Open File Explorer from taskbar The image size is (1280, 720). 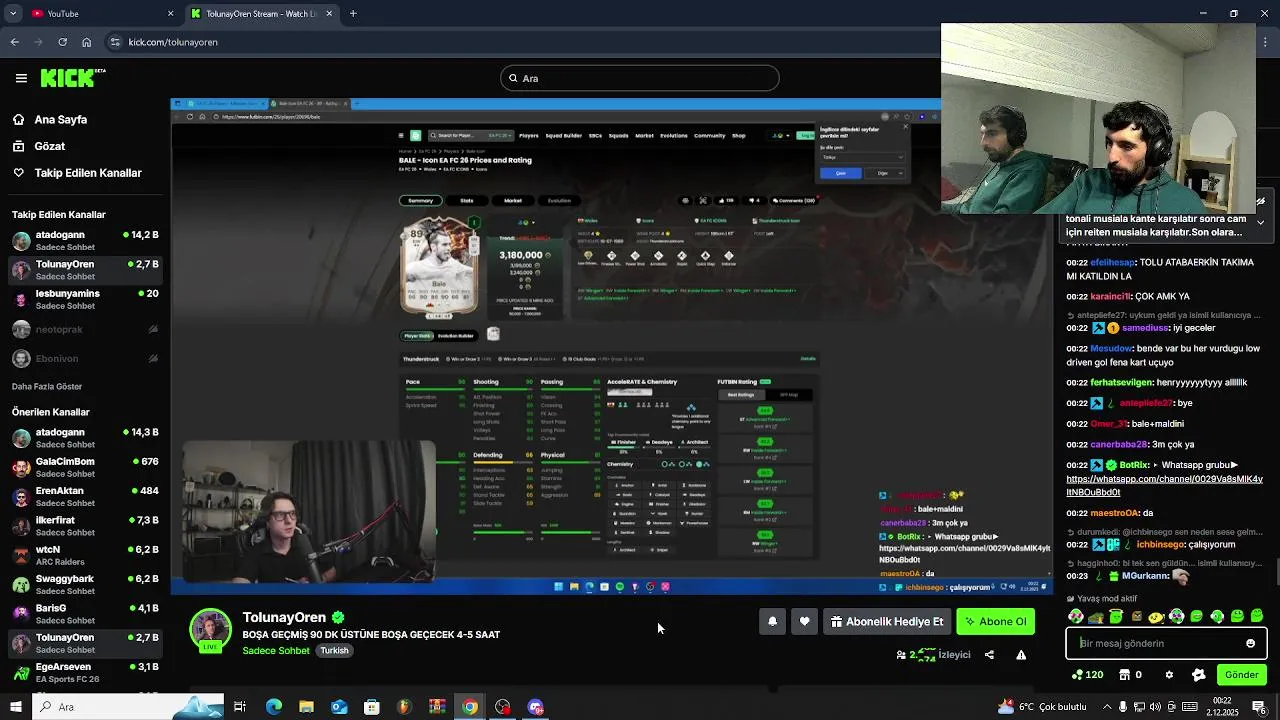pos(306,707)
